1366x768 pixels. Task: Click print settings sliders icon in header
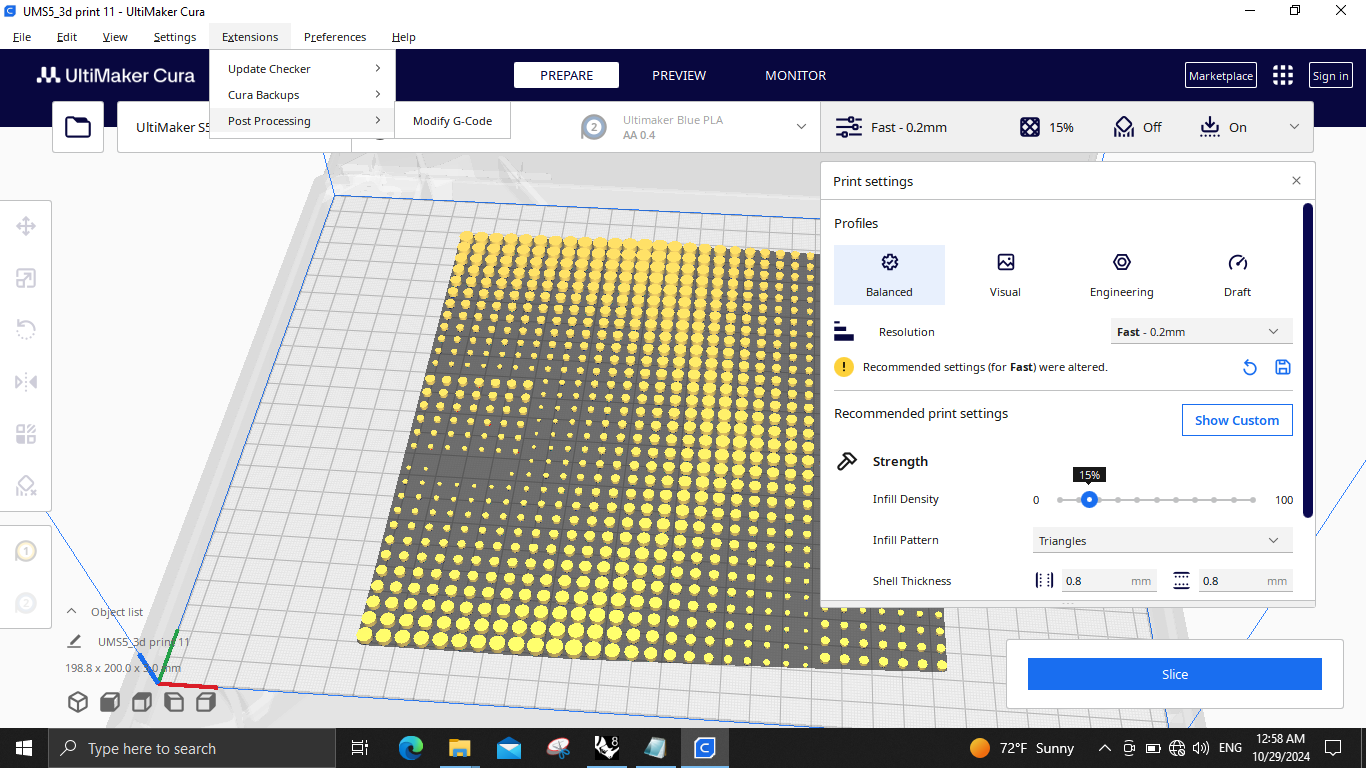pyautogui.click(x=848, y=127)
